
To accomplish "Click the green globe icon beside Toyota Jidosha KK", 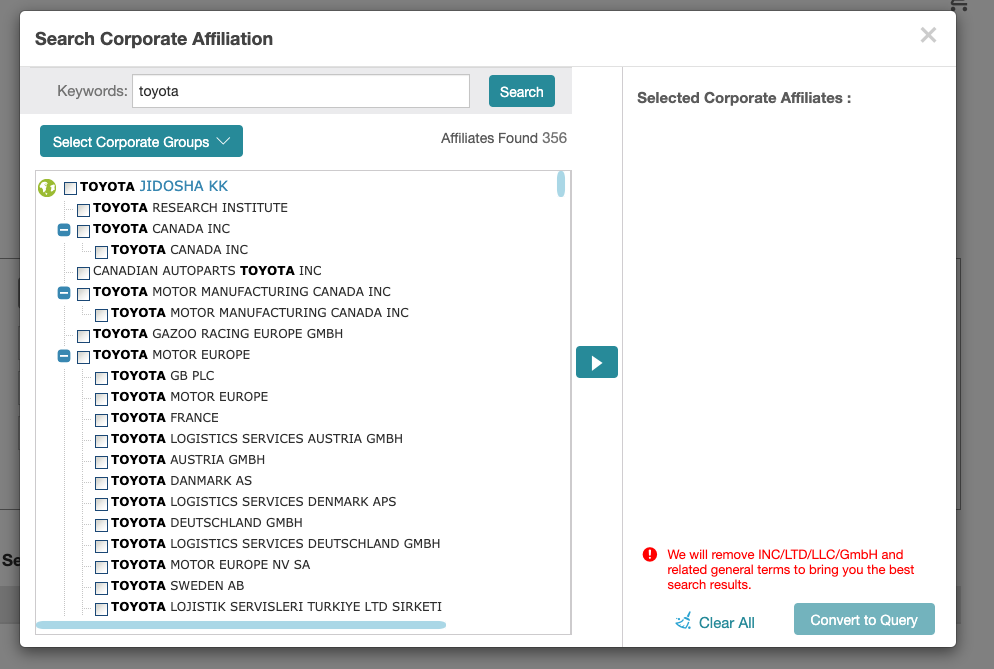I will point(47,188).
